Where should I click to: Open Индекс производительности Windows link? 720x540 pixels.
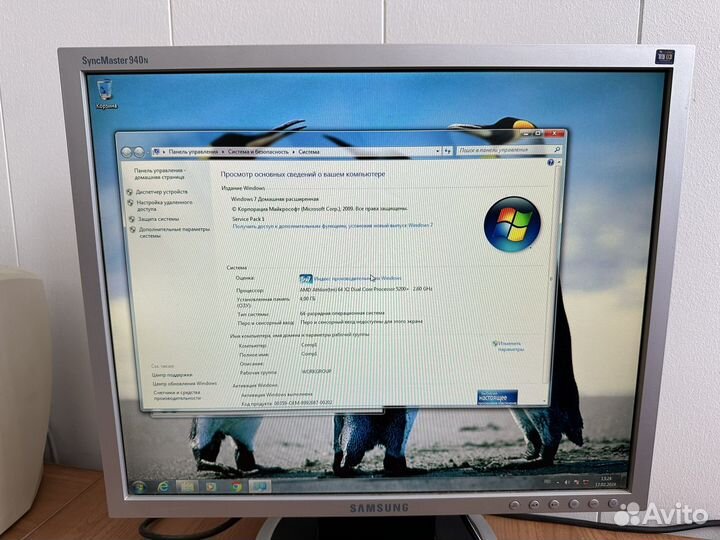point(357,278)
